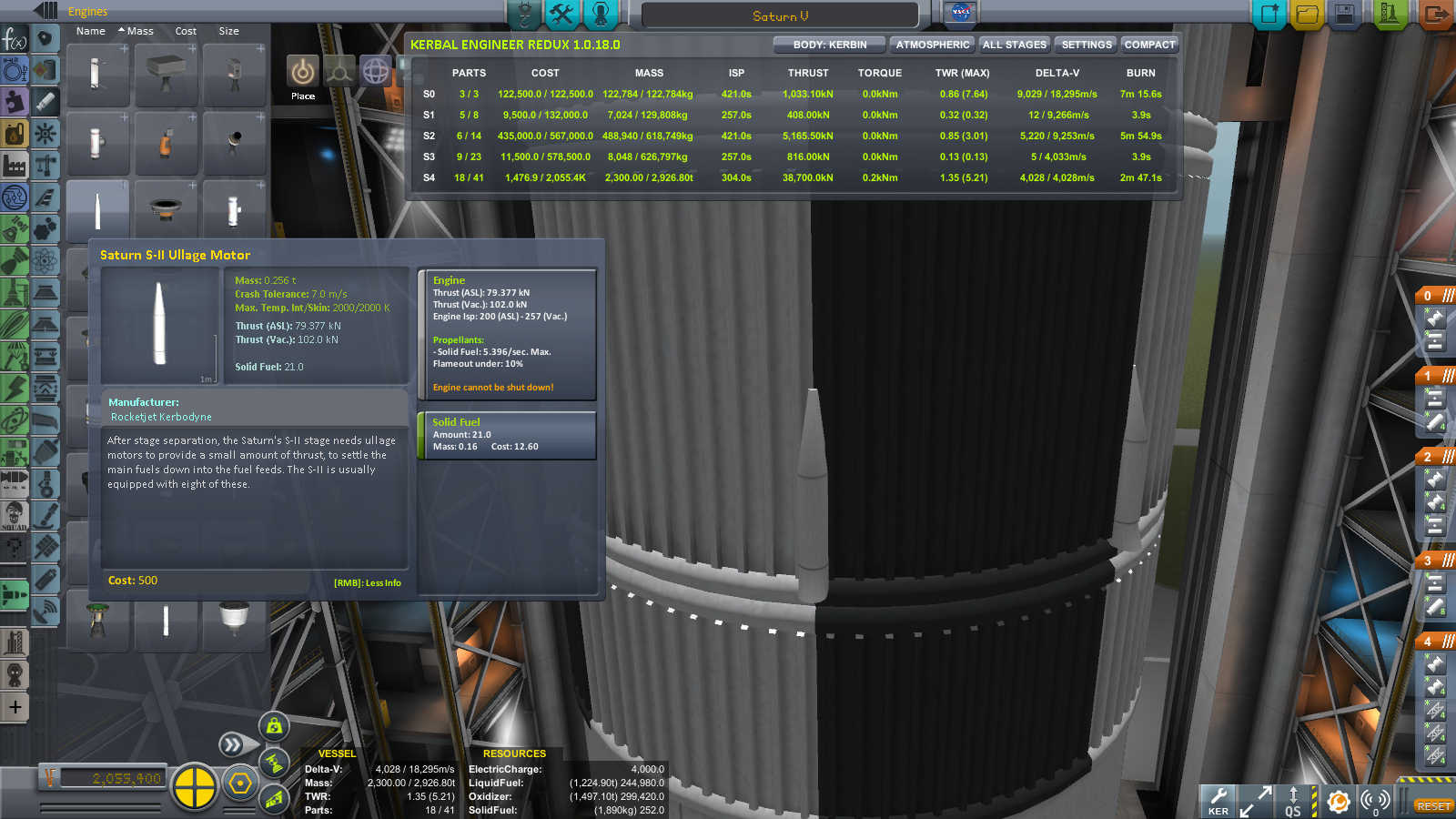Viewport: 1456px width, 819px height.
Task: Sort parts list by Size
Action: pos(228,31)
